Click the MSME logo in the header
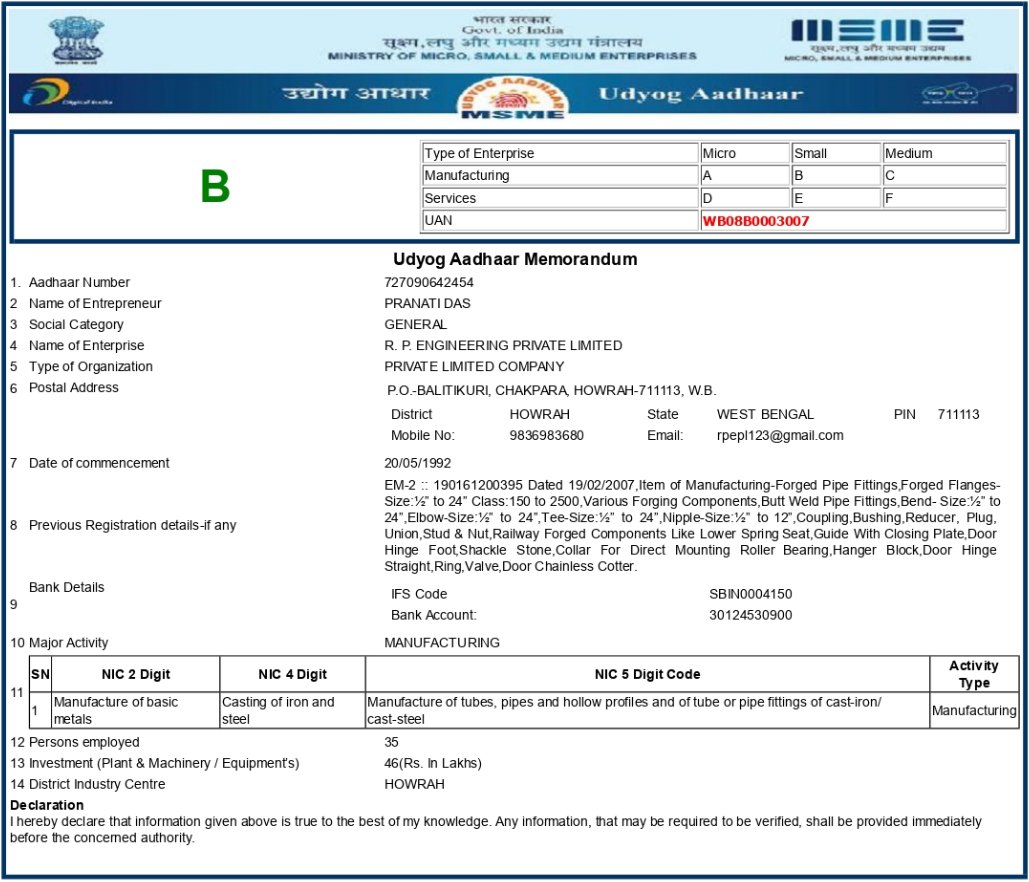This screenshot has width=1029, height=882. 878,38
